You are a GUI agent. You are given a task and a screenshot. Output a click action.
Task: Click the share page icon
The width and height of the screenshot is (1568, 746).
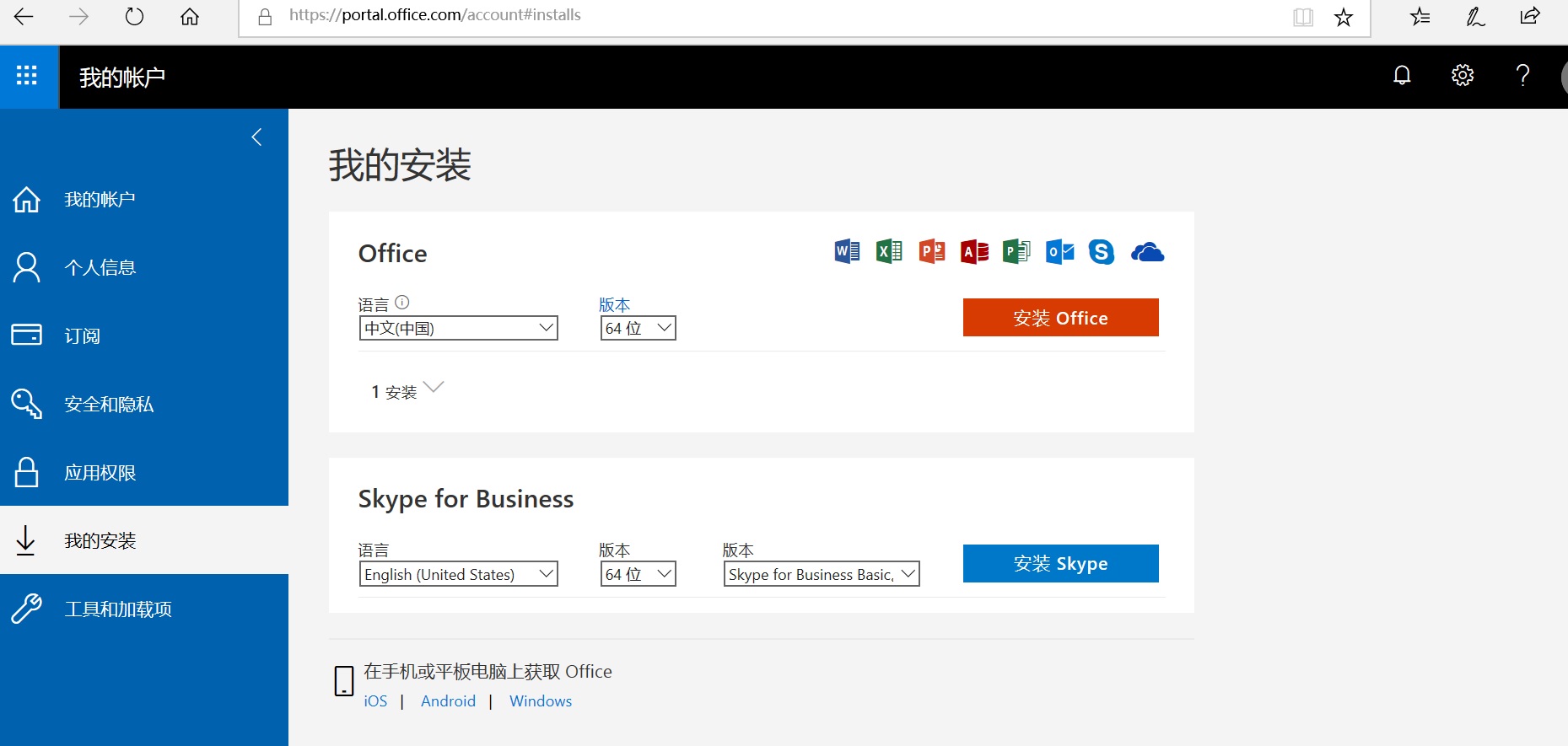[1530, 16]
